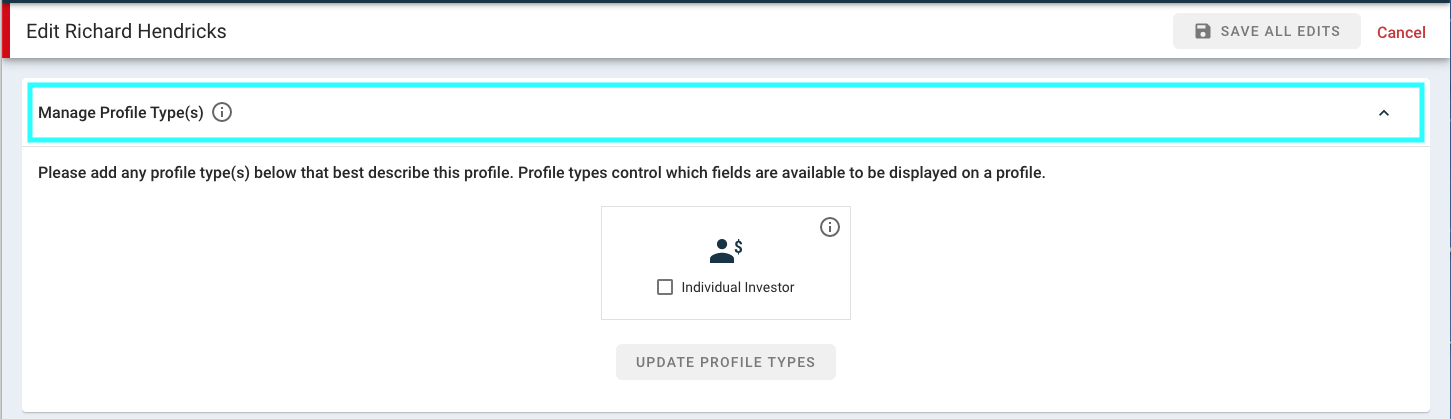The width and height of the screenshot is (1451, 419).
Task: Collapse section using the up chevron
Action: (1384, 113)
